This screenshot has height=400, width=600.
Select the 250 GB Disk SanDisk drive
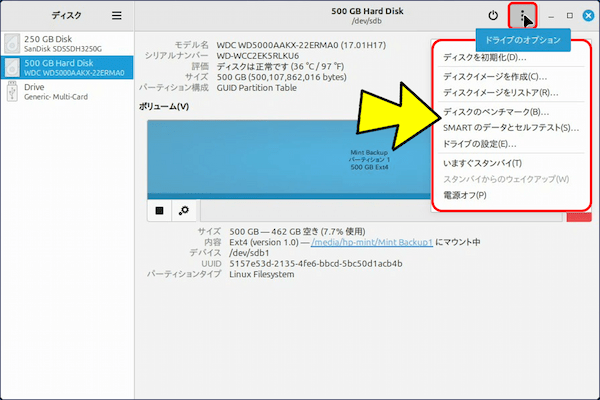pos(67,43)
